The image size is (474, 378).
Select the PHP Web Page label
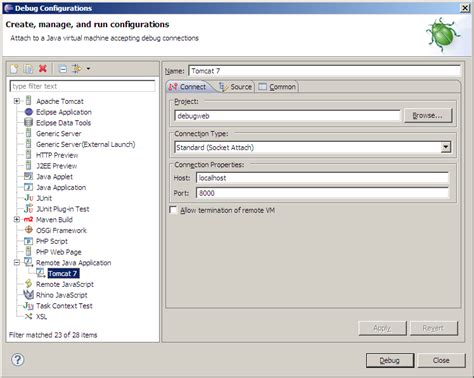pyautogui.click(x=59, y=252)
